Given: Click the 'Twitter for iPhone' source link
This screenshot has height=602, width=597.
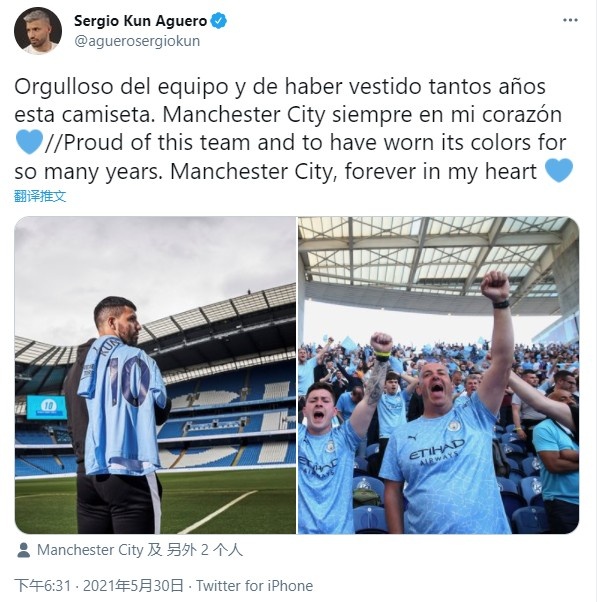Looking at the screenshot, I should click(x=255, y=585).
